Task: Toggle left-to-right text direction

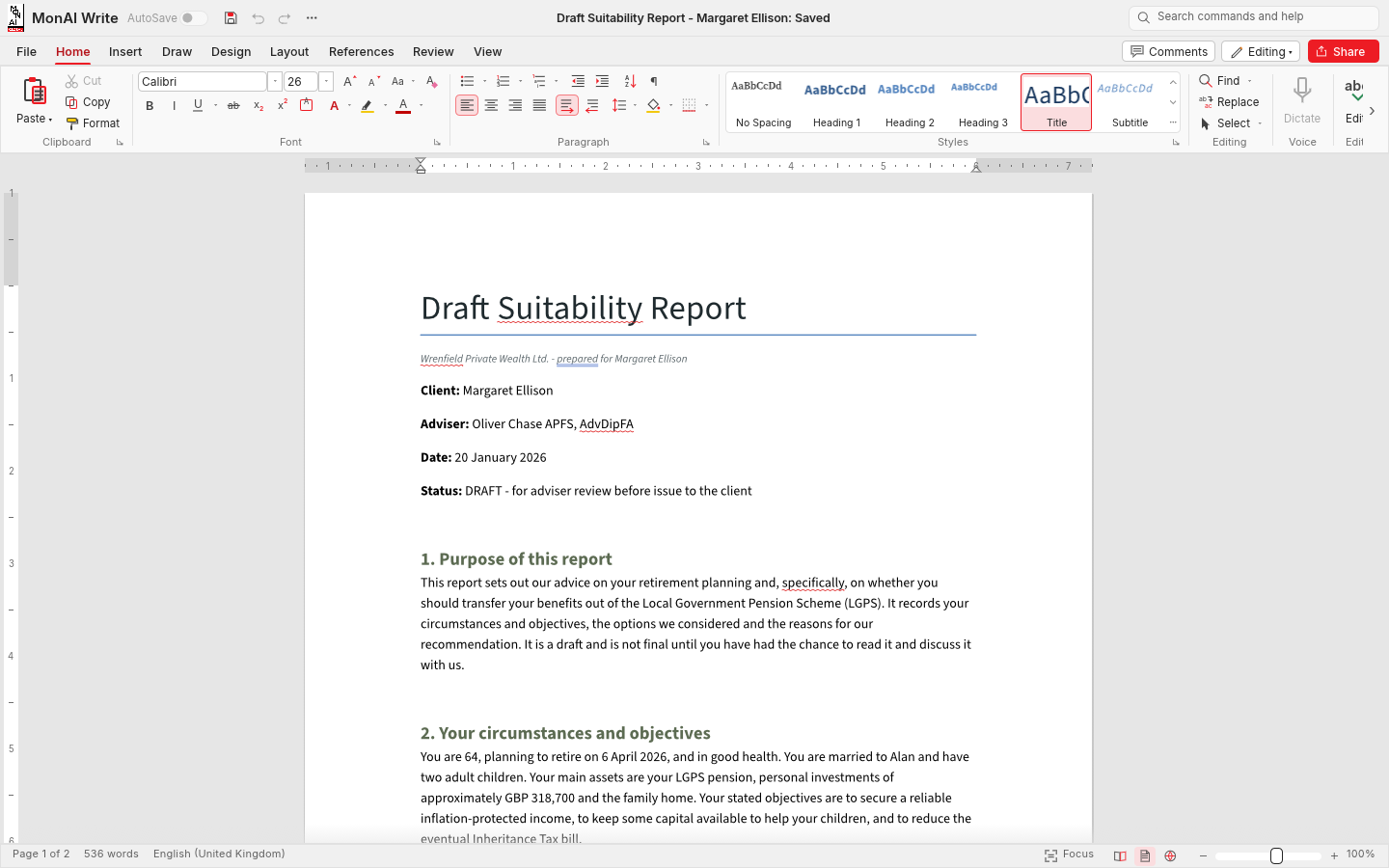Action: tap(567, 106)
